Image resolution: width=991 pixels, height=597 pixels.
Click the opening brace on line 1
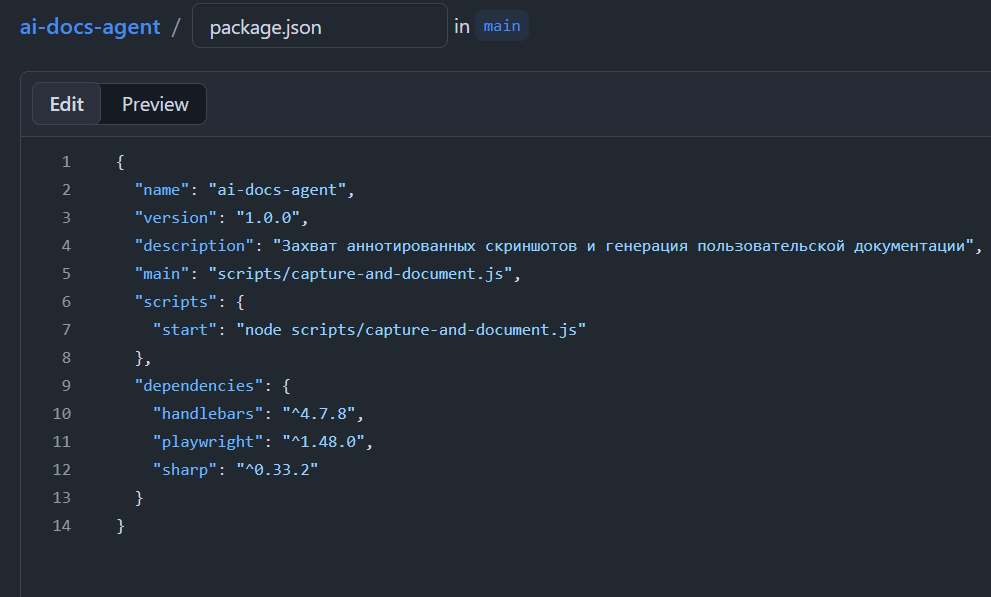click(x=121, y=162)
